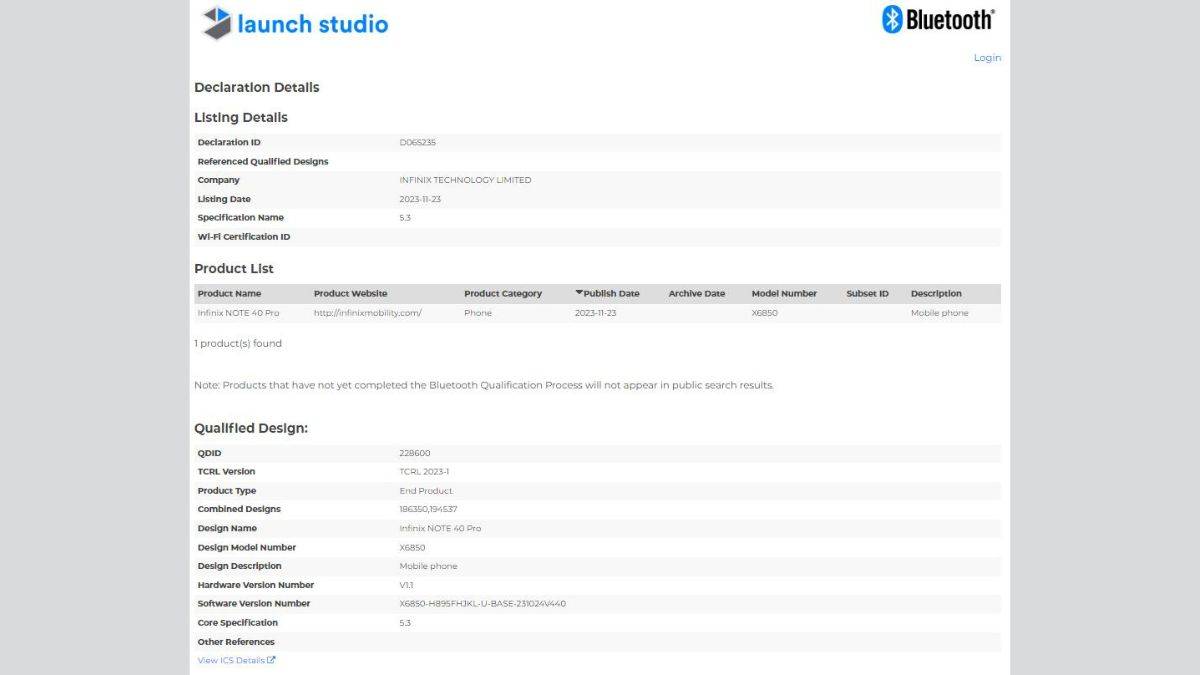The height and width of the screenshot is (675, 1200).
Task: Select Core Specification value 5.3
Action: pyautogui.click(x=405, y=623)
